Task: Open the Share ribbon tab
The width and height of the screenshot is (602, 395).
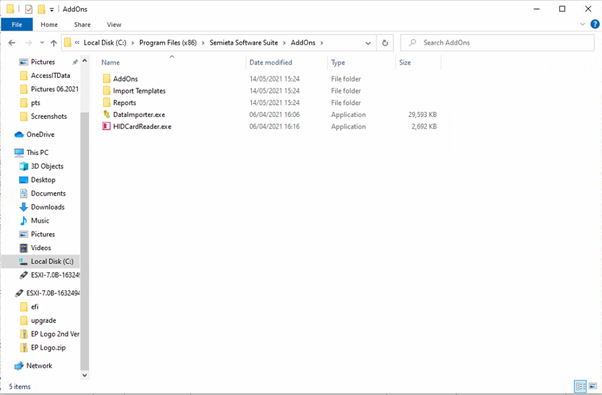Action: coord(82,25)
